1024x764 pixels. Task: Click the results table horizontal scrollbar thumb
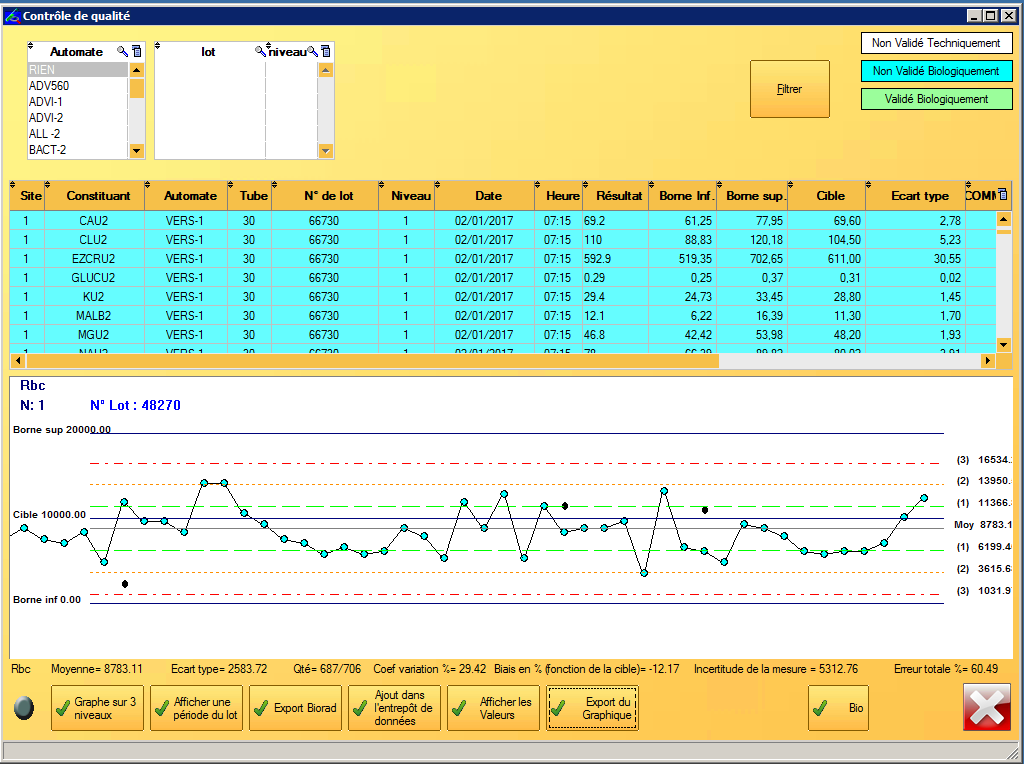370,360
